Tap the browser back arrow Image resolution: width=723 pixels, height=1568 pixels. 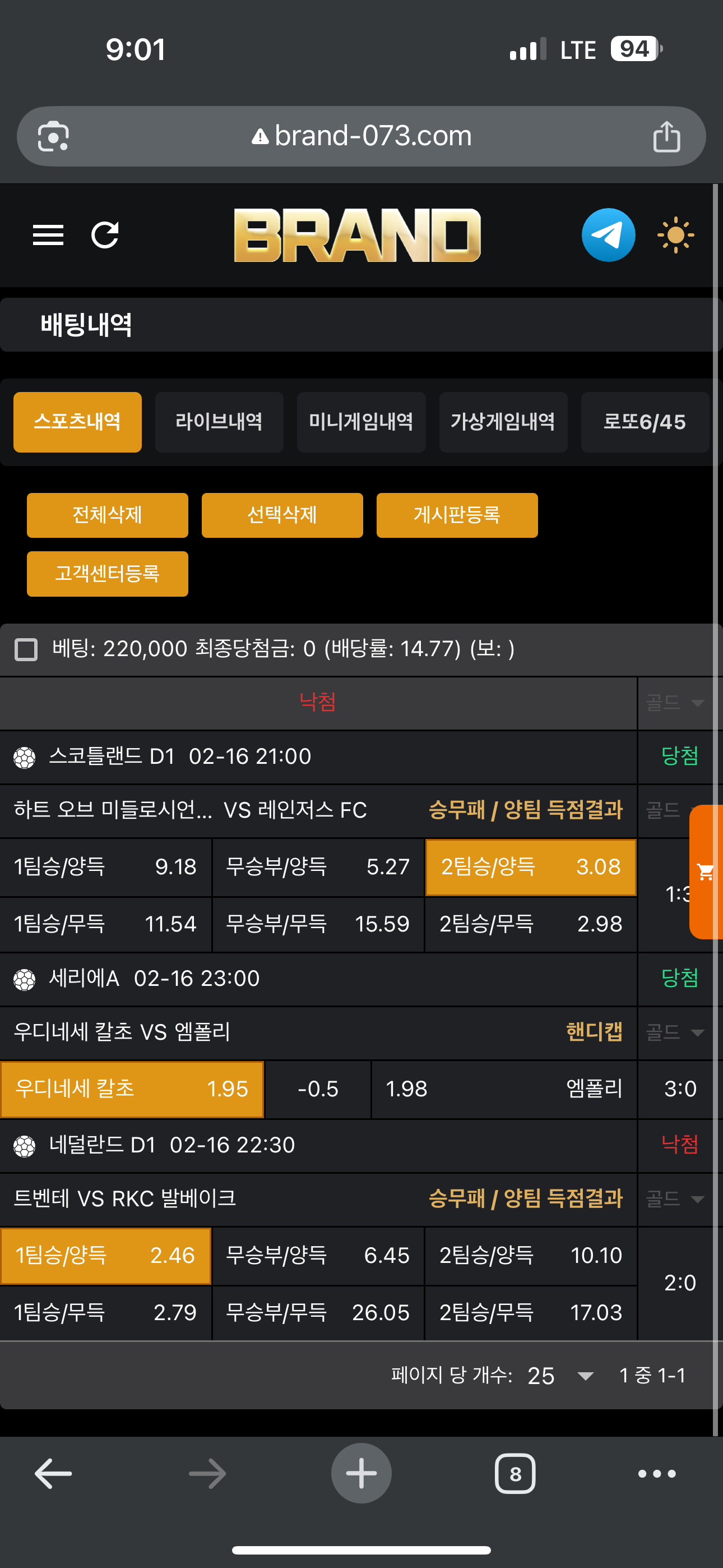pyautogui.click(x=54, y=1474)
